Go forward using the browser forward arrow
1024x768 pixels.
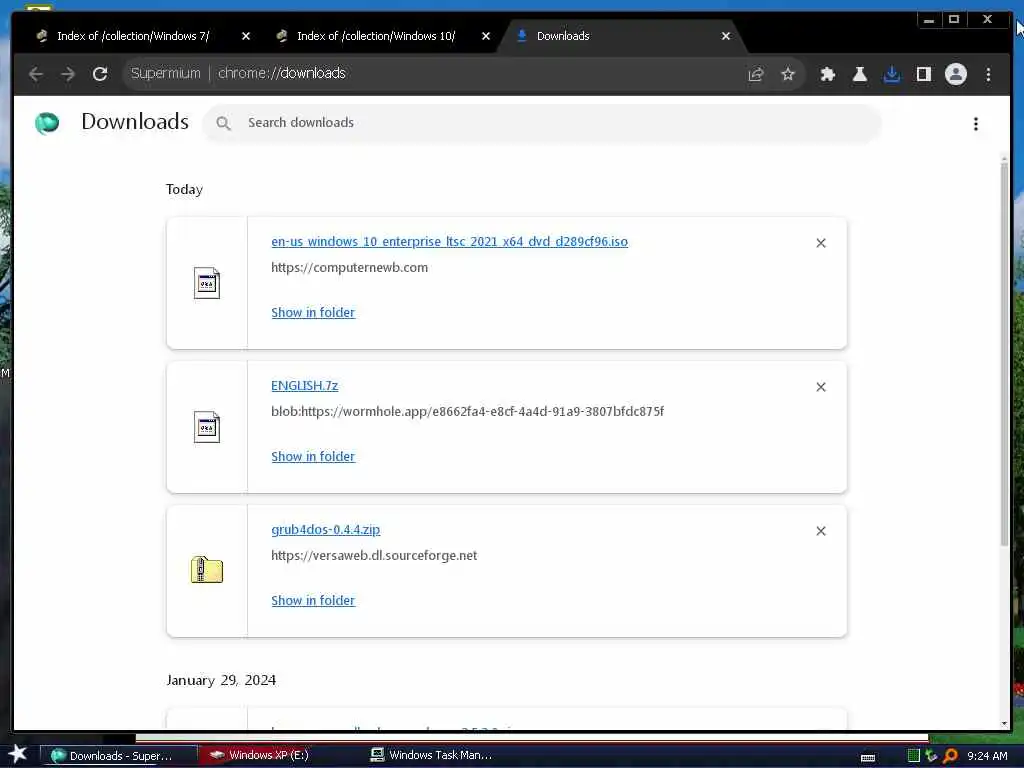tap(68, 74)
